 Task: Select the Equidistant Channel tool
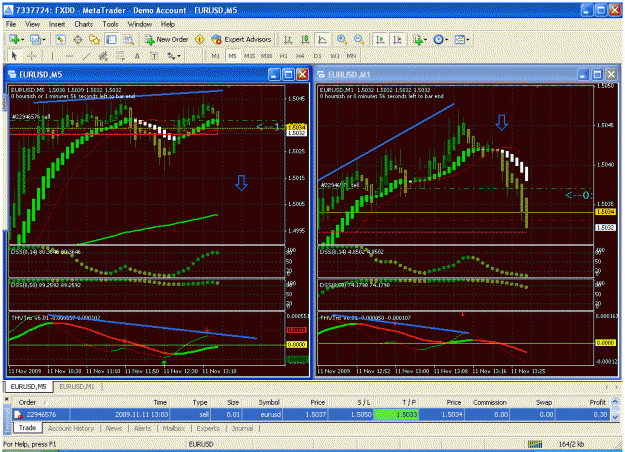click(x=103, y=56)
